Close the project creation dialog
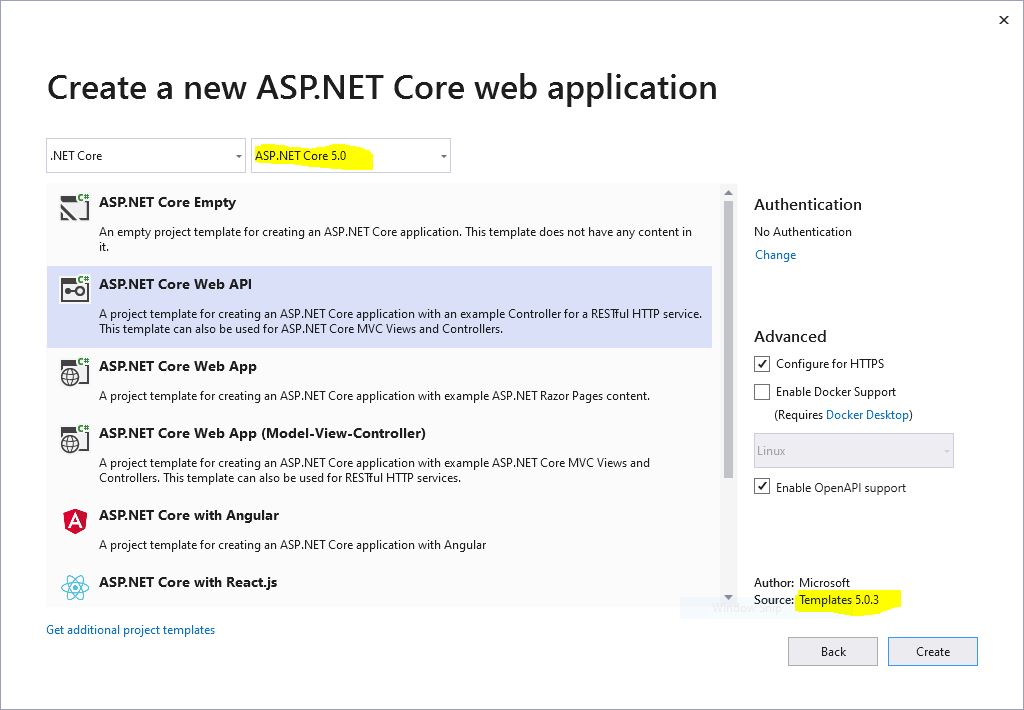The width and height of the screenshot is (1024, 710). [1003, 20]
